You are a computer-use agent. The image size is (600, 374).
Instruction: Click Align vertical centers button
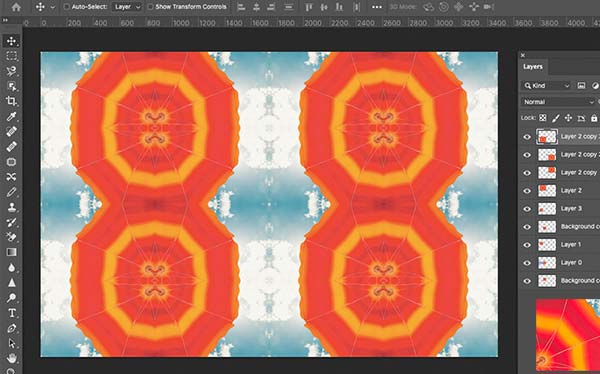(x=324, y=7)
